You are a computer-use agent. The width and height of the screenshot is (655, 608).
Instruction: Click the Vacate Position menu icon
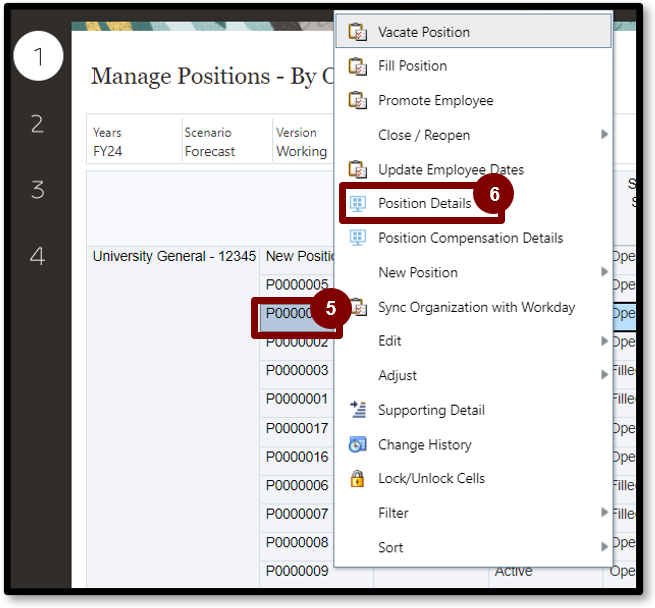(357, 32)
